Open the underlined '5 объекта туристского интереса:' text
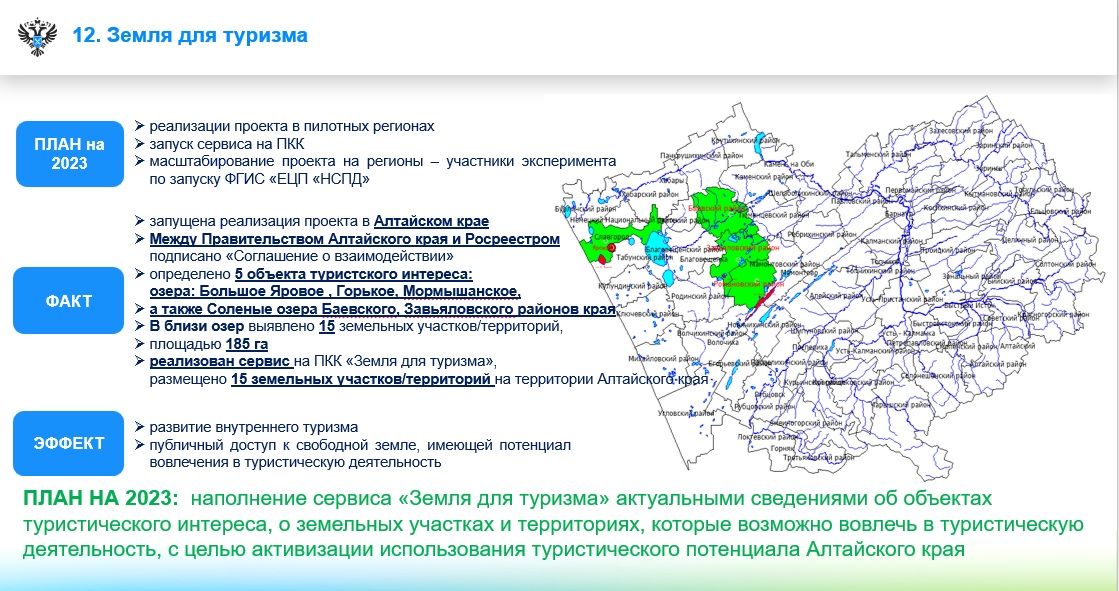Image resolution: width=1119 pixels, height=591 pixels. coord(353,274)
